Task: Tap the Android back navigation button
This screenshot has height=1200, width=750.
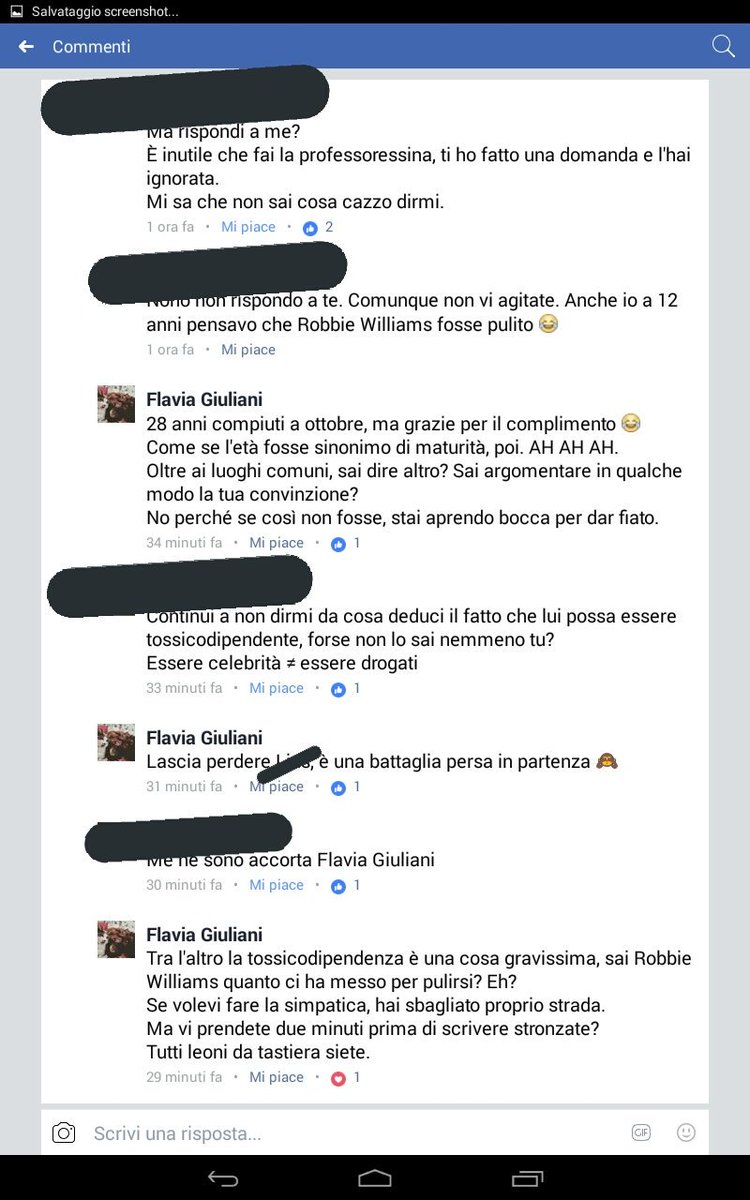Action: click(x=222, y=1179)
